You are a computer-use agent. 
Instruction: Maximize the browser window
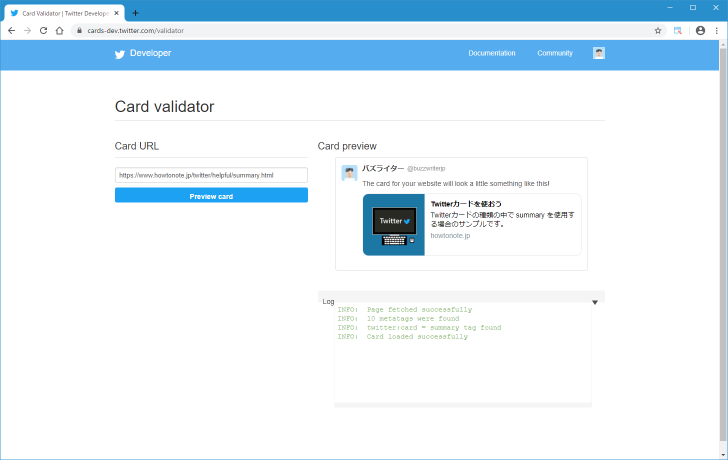pyautogui.click(x=693, y=7)
